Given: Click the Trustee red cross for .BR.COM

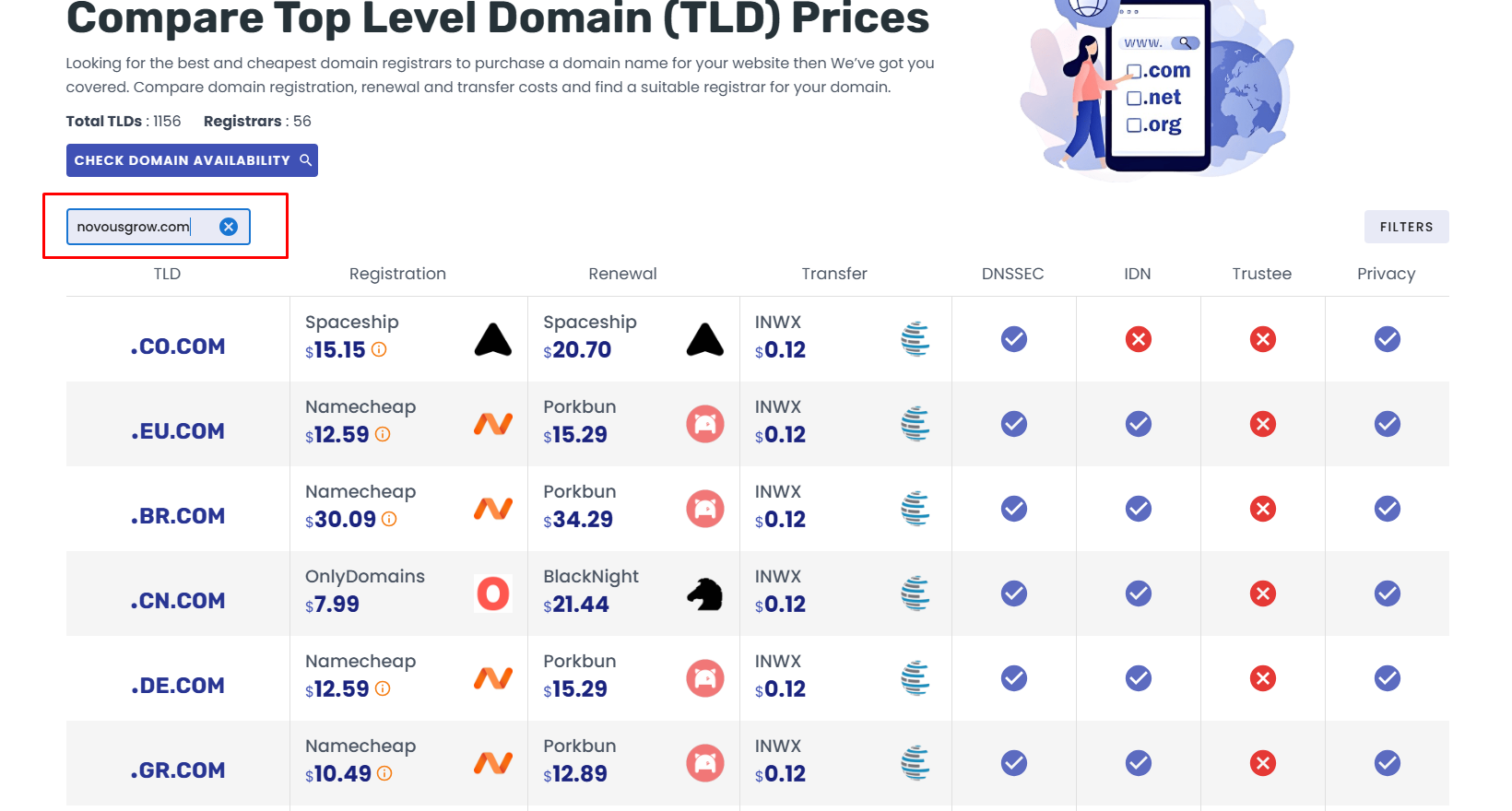Looking at the screenshot, I should [x=1263, y=509].
